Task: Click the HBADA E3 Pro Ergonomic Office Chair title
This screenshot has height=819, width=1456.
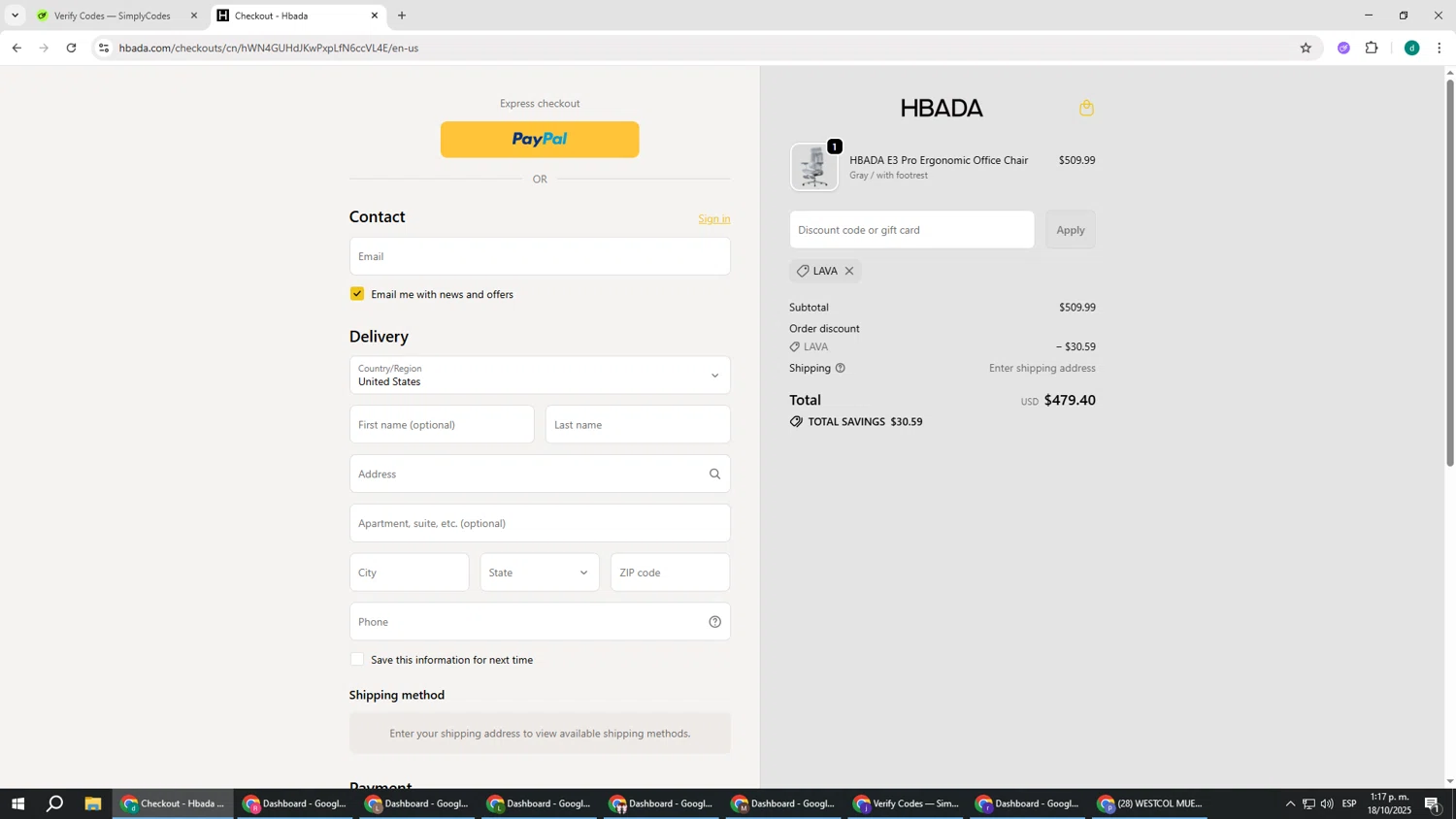Action: click(939, 160)
